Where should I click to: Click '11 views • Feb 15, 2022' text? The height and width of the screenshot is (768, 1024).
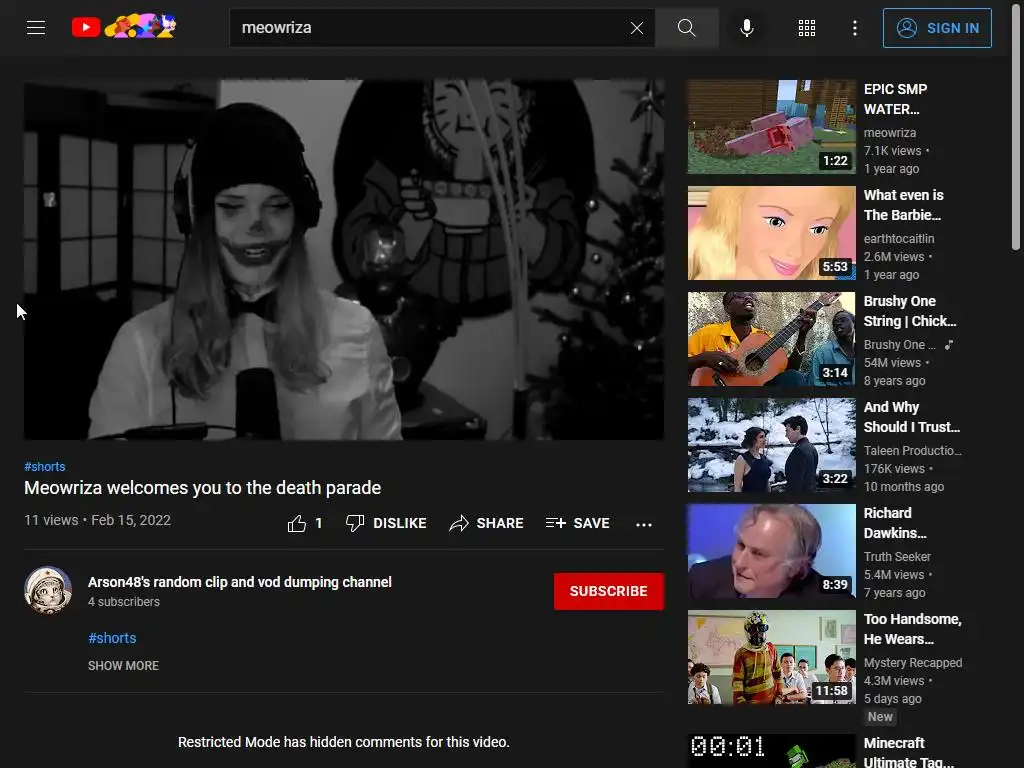97,520
